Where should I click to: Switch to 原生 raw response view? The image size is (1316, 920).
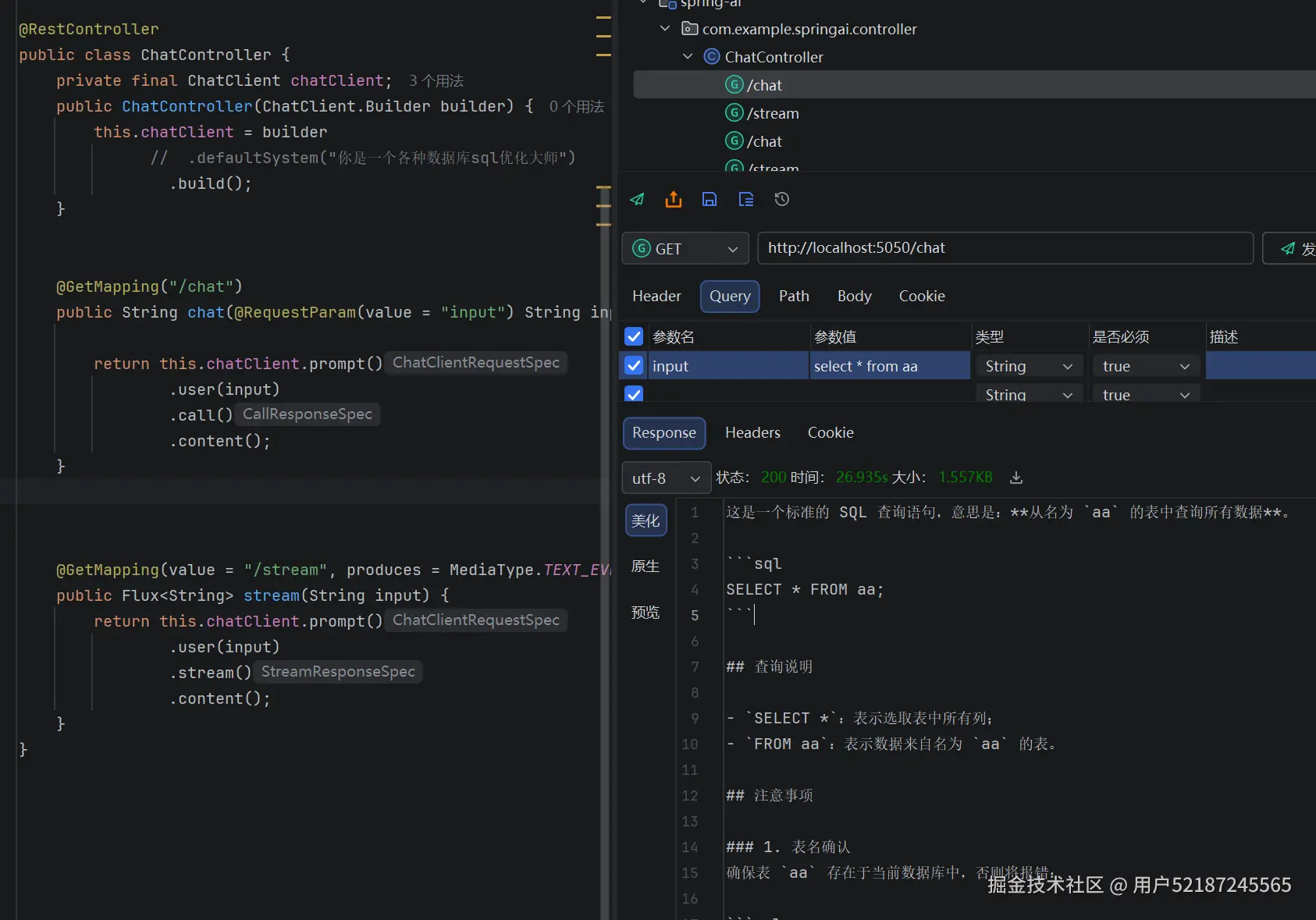[x=646, y=567]
